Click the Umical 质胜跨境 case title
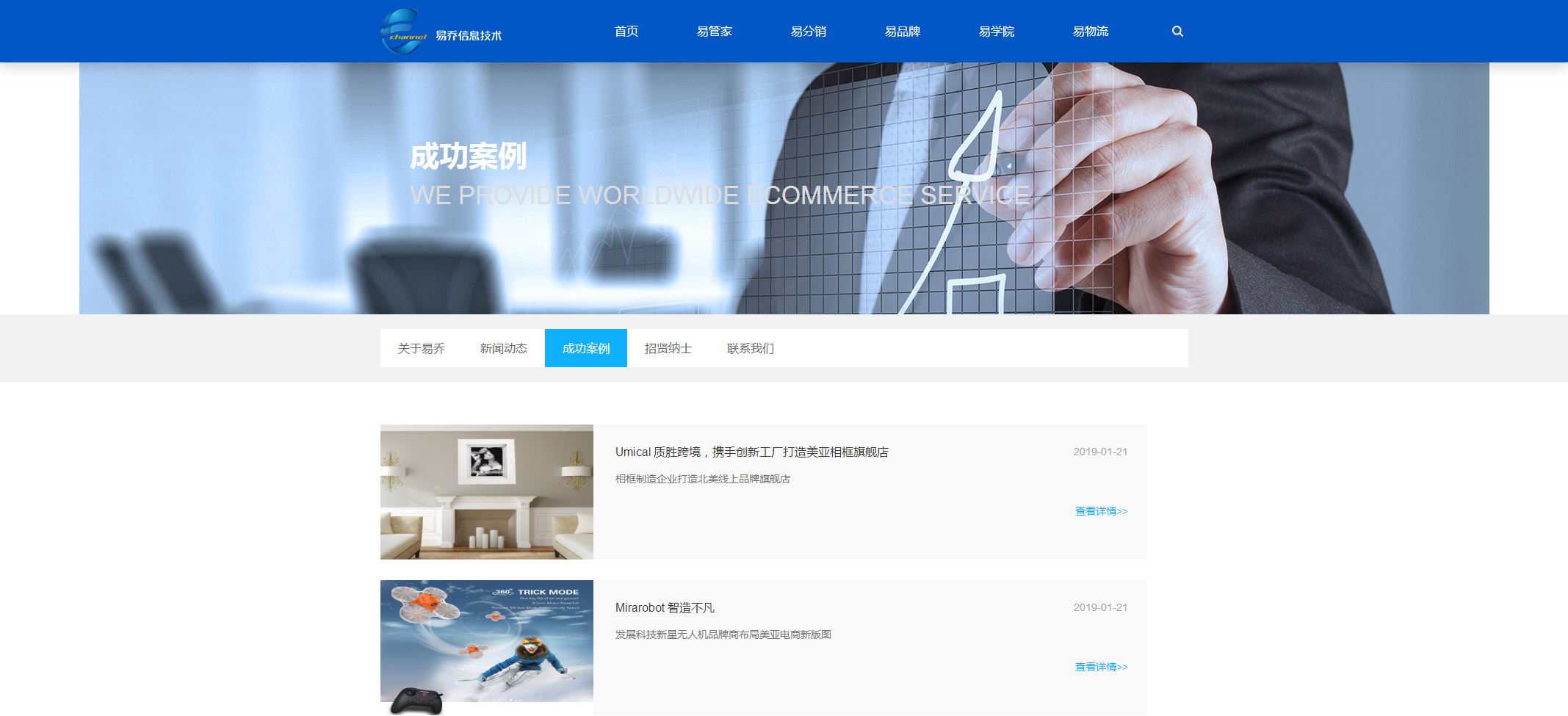This screenshot has width=1568, height=716. tap(751, 452)
